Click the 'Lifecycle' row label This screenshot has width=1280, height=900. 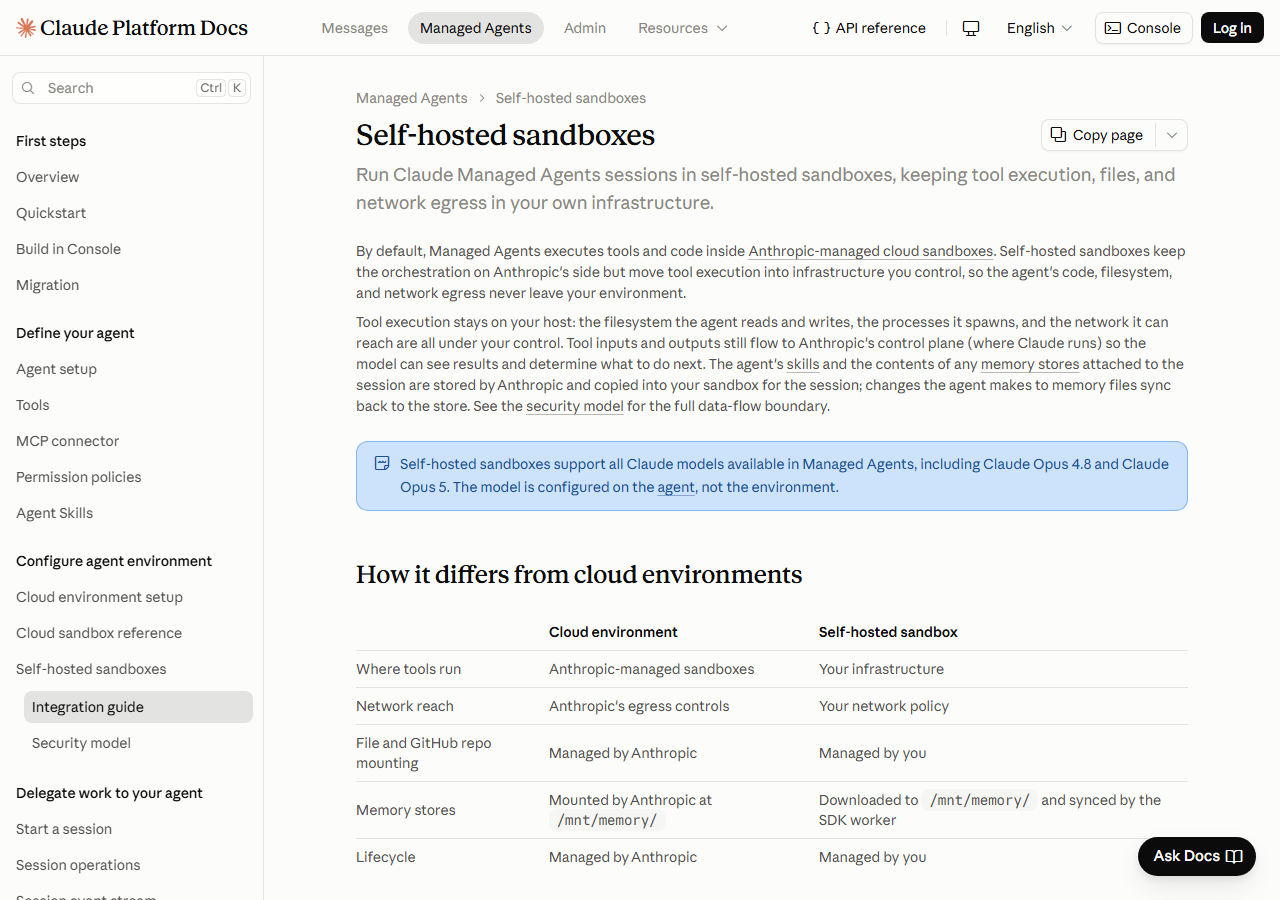(x=386, y=857)
